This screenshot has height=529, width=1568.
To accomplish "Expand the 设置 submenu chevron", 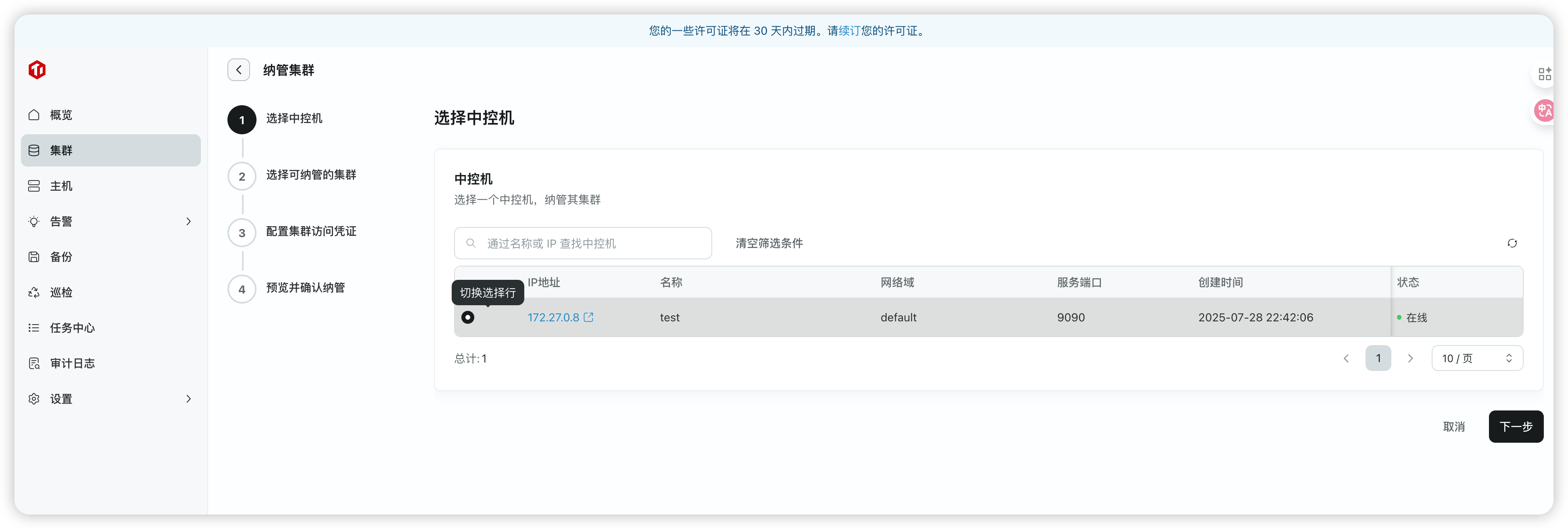I will pos(188,399).
